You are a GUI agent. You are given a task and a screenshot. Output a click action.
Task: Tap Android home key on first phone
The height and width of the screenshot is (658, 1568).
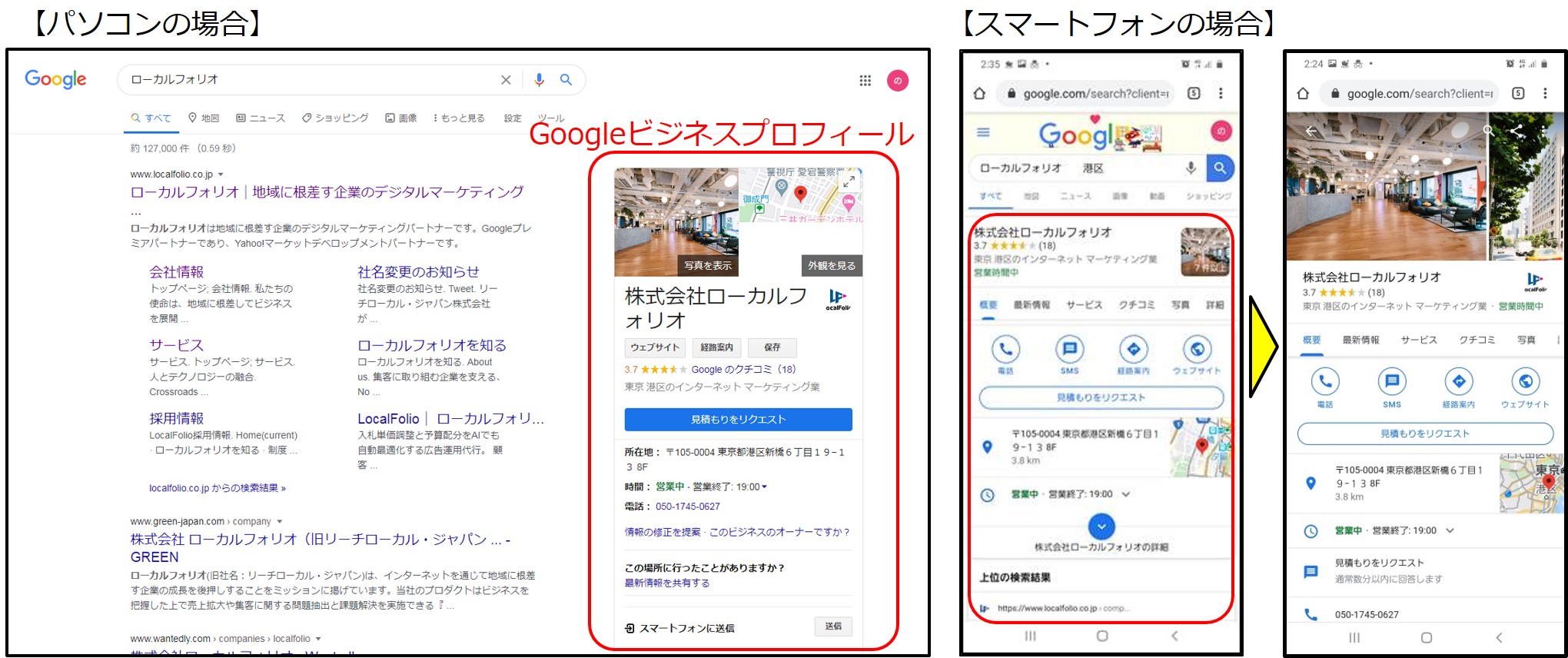[x=1102, y=636]
